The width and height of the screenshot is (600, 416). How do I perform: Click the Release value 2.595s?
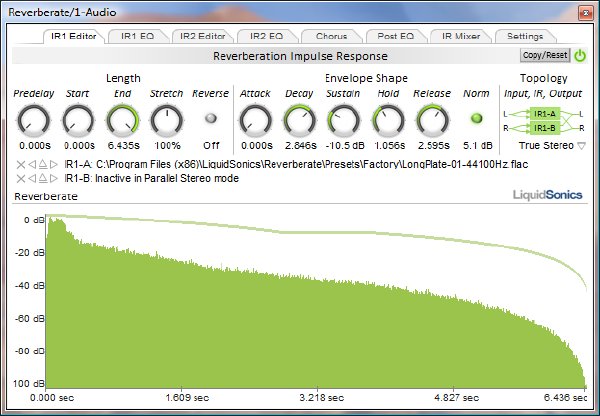click(434, 146)
